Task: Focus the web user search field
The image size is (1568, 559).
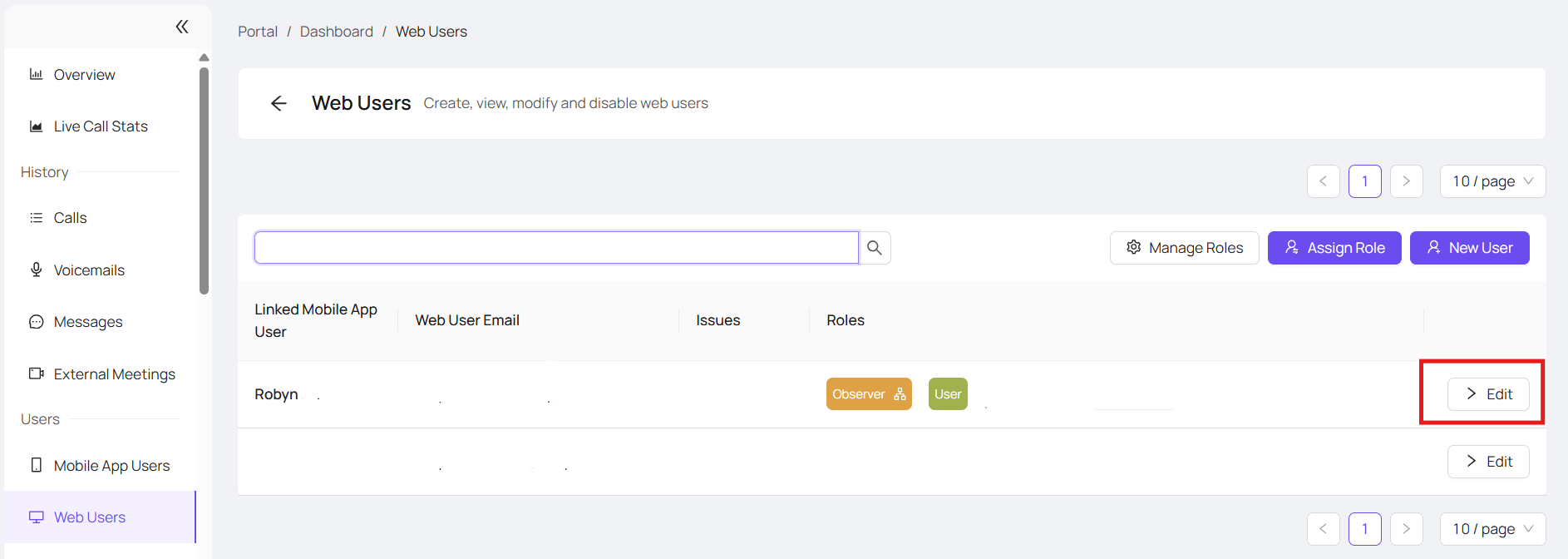Action: pyautogui.click(x=556, y=248)
